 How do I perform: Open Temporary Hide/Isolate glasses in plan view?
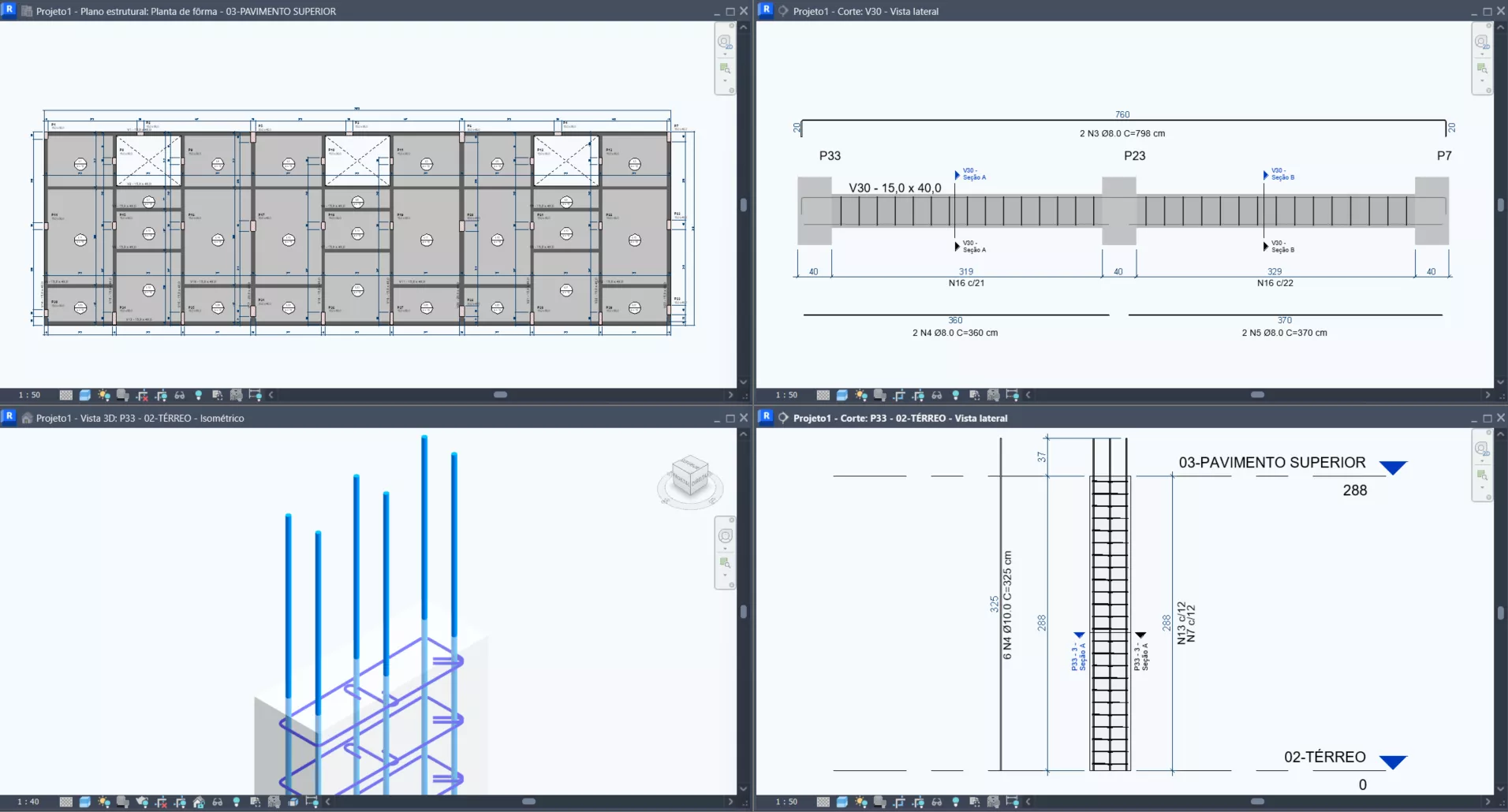(x=180, y=395)
